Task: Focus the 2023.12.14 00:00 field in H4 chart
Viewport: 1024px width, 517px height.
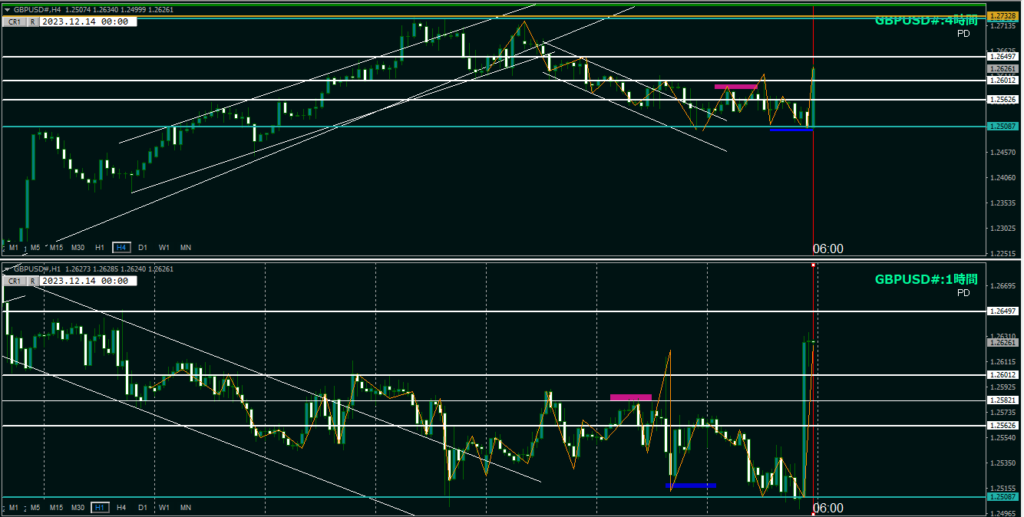Action: pyautogui.click(x=88, y=22)
